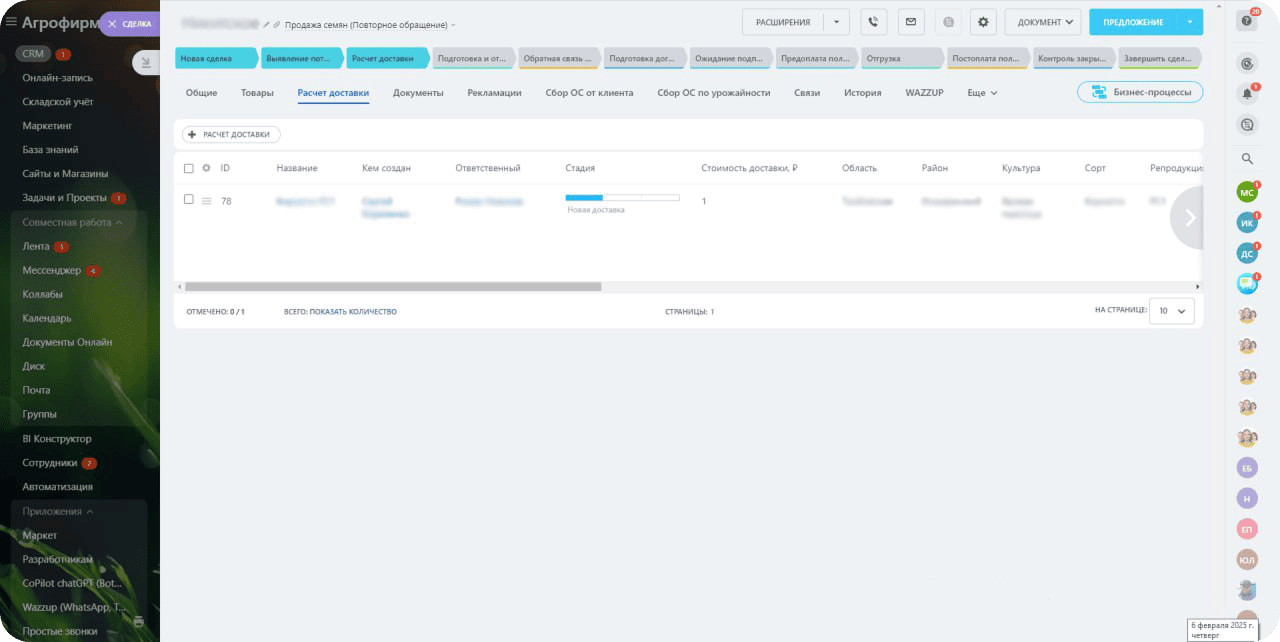Viewport: 1280px width, 642px height.
Task: Open the История tab
Action: 862,93
